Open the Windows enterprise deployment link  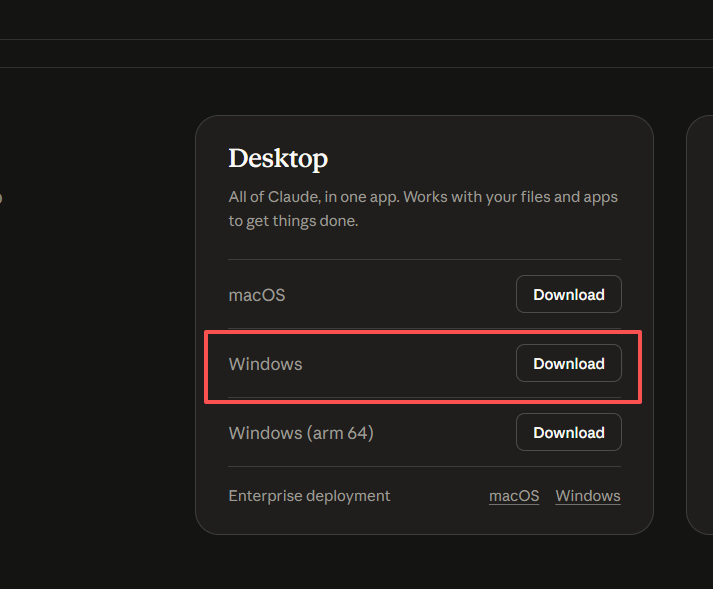tap(587, 496)
